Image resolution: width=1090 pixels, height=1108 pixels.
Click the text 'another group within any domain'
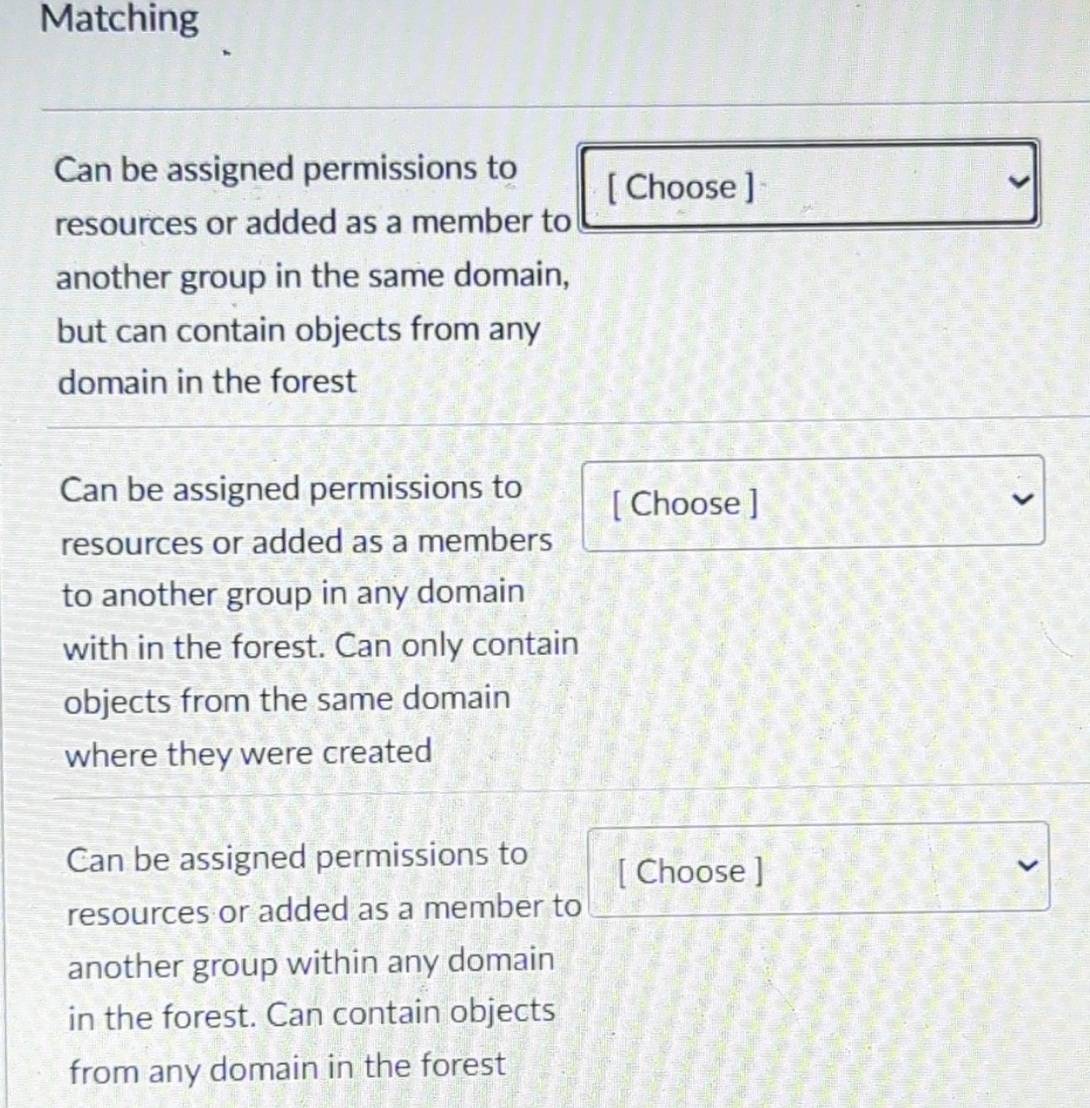pyautogui.click(x=311, y=962)
